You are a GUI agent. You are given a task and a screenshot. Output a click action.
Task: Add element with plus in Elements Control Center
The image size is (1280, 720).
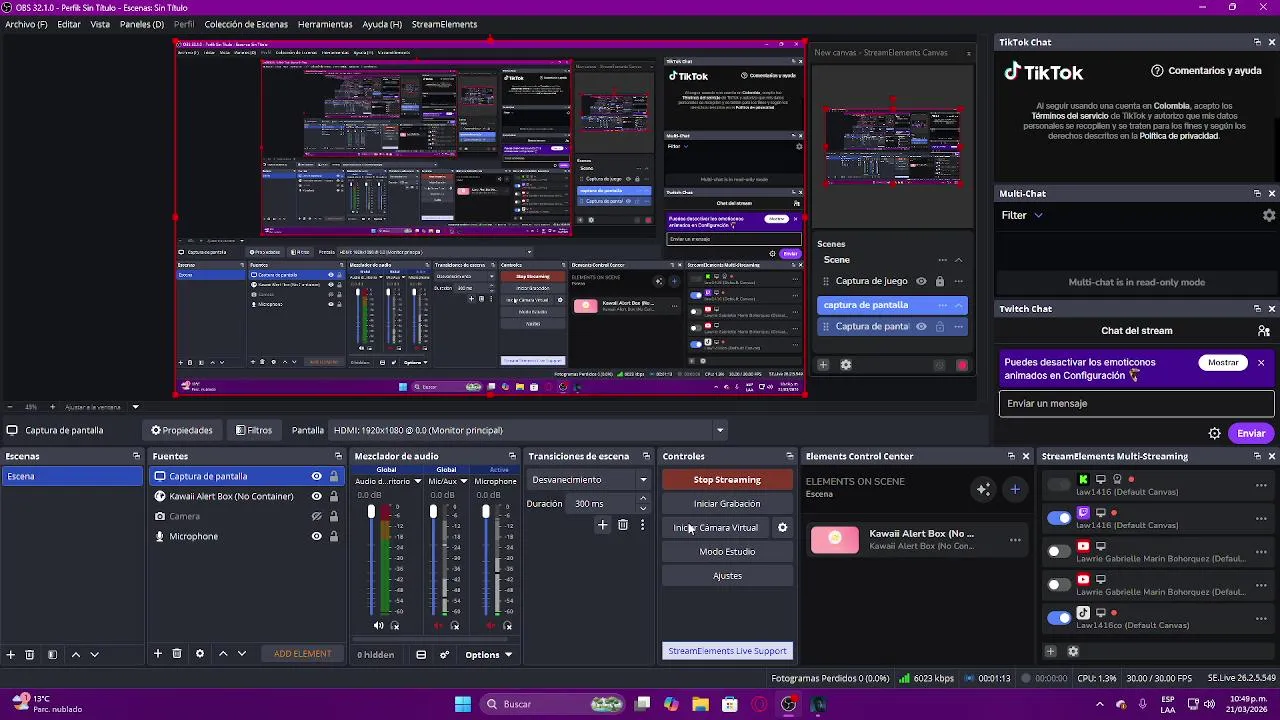click(1015, 489)
